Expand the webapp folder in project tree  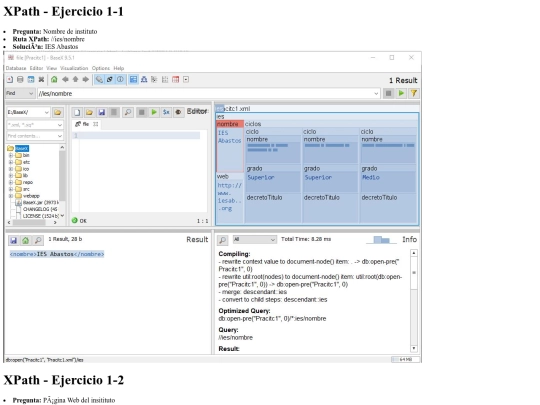[x=11, y=196]
